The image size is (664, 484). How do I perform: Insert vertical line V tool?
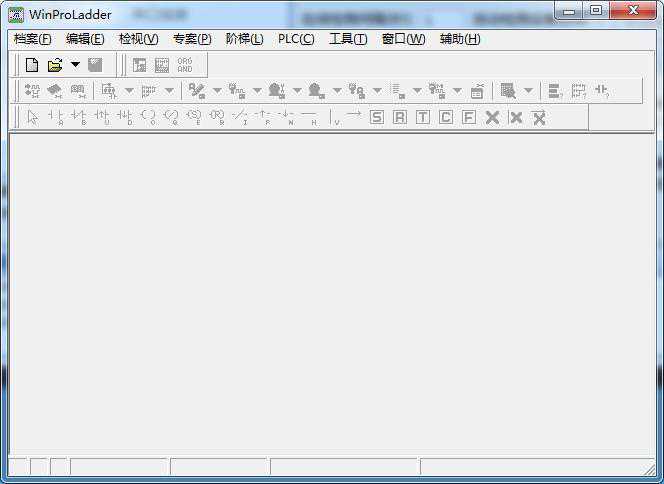[335, 117]
